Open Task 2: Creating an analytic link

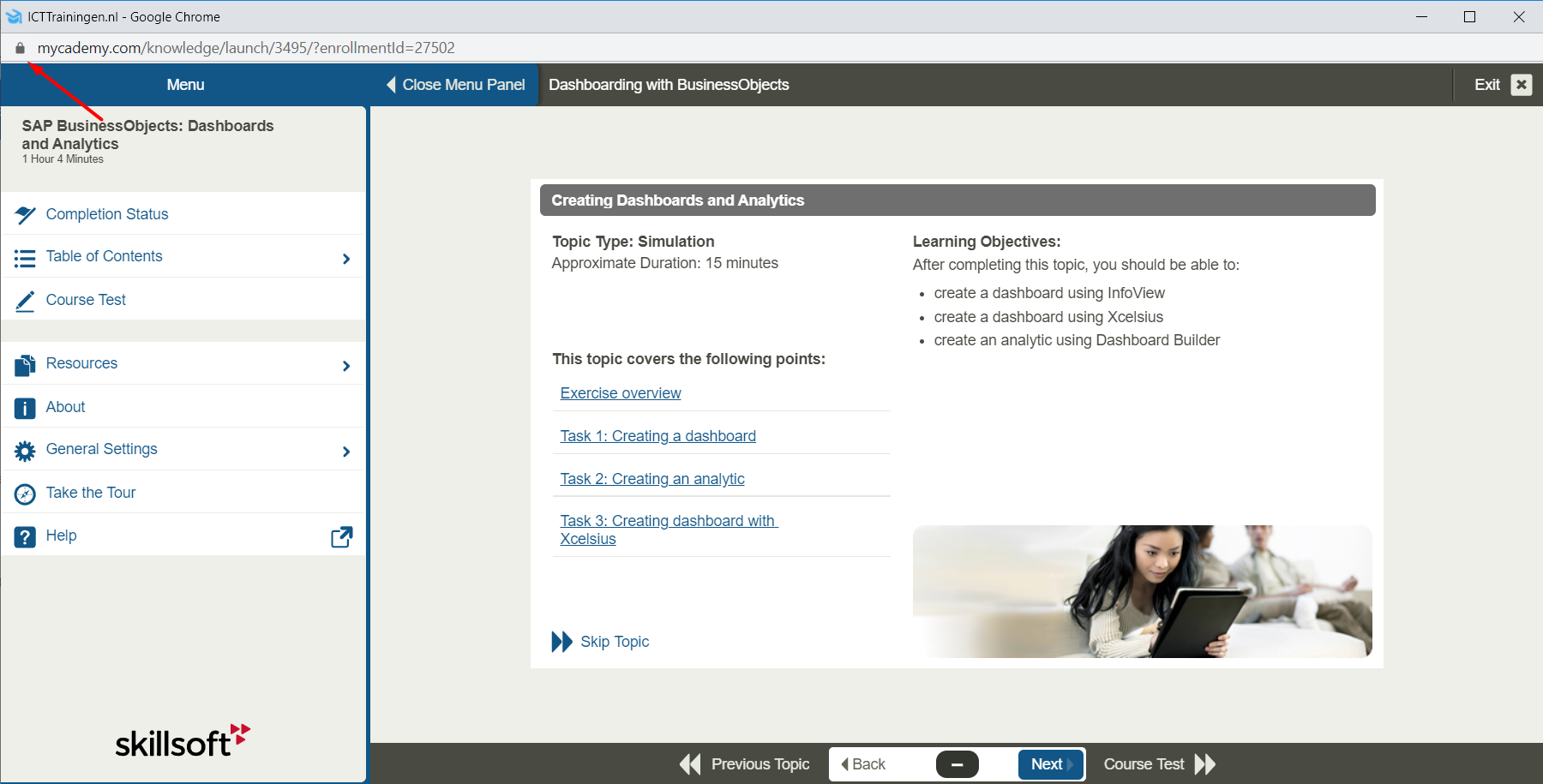point(652,479)
